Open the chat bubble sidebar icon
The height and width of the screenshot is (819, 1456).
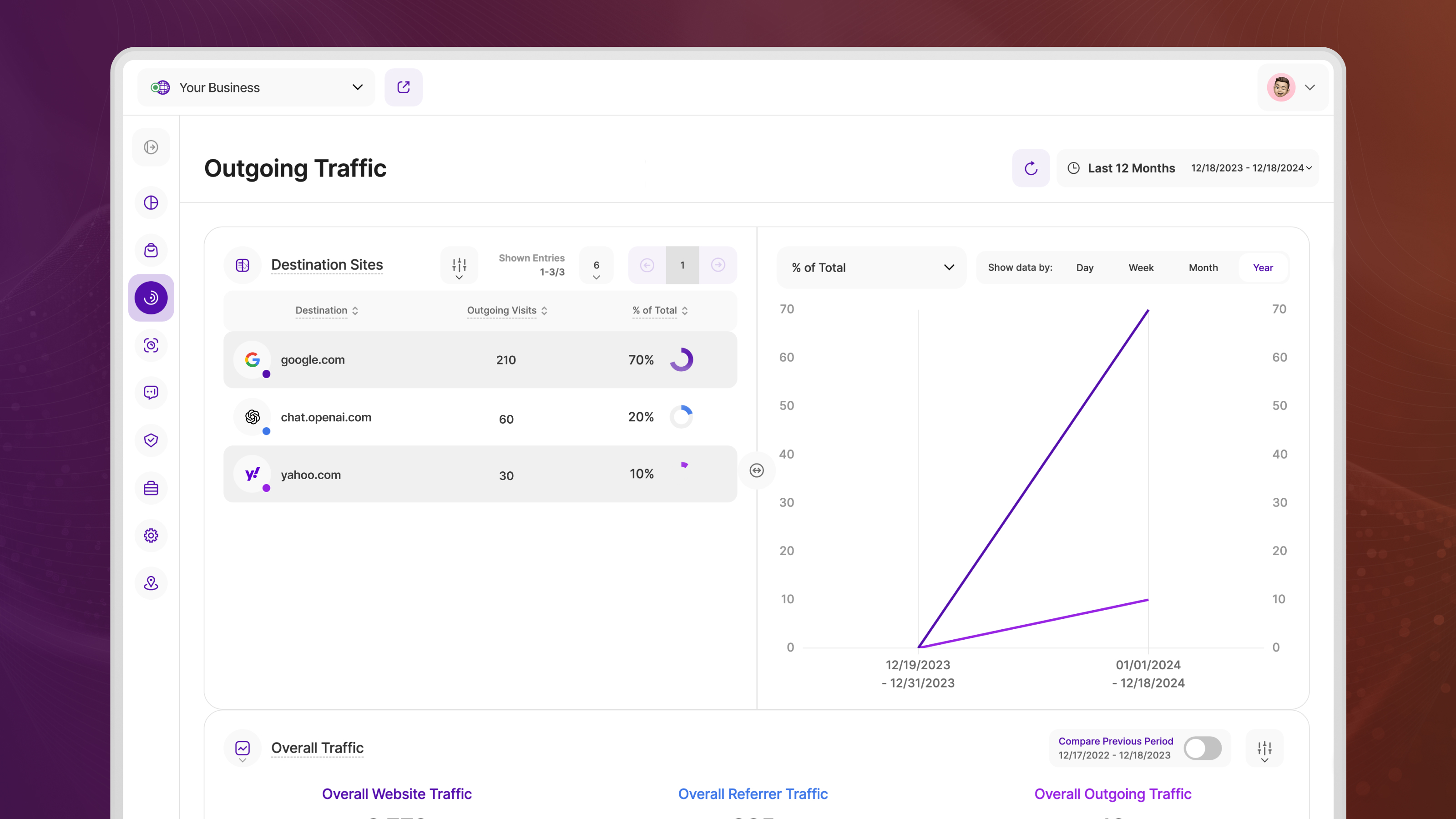tap(151, 392)
